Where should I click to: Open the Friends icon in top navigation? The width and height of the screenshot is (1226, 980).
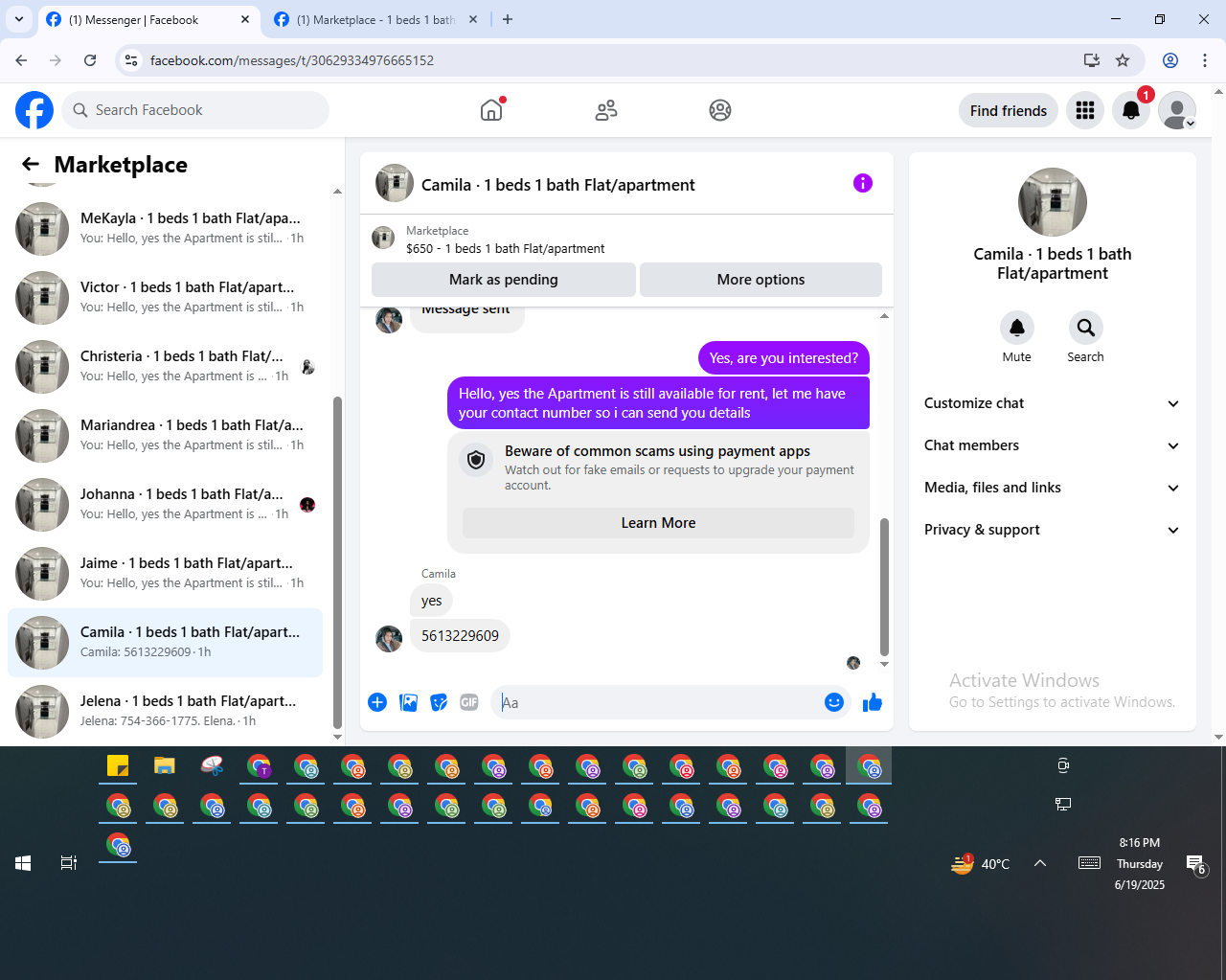606,110
